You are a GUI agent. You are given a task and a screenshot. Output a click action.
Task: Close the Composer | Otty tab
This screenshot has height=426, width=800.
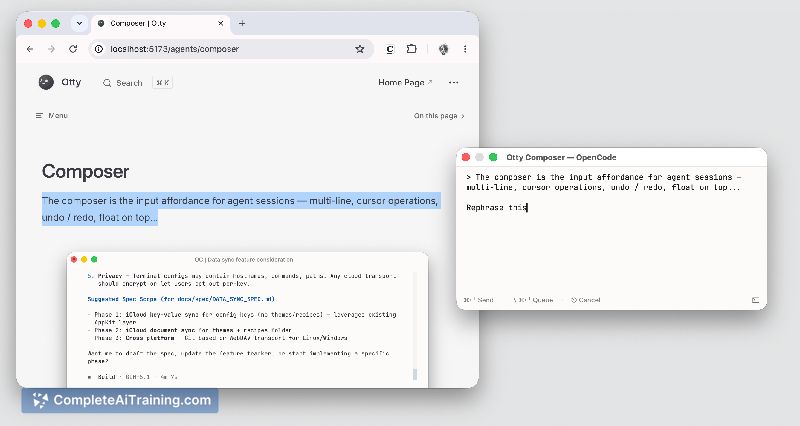click(x=220, y=23)
